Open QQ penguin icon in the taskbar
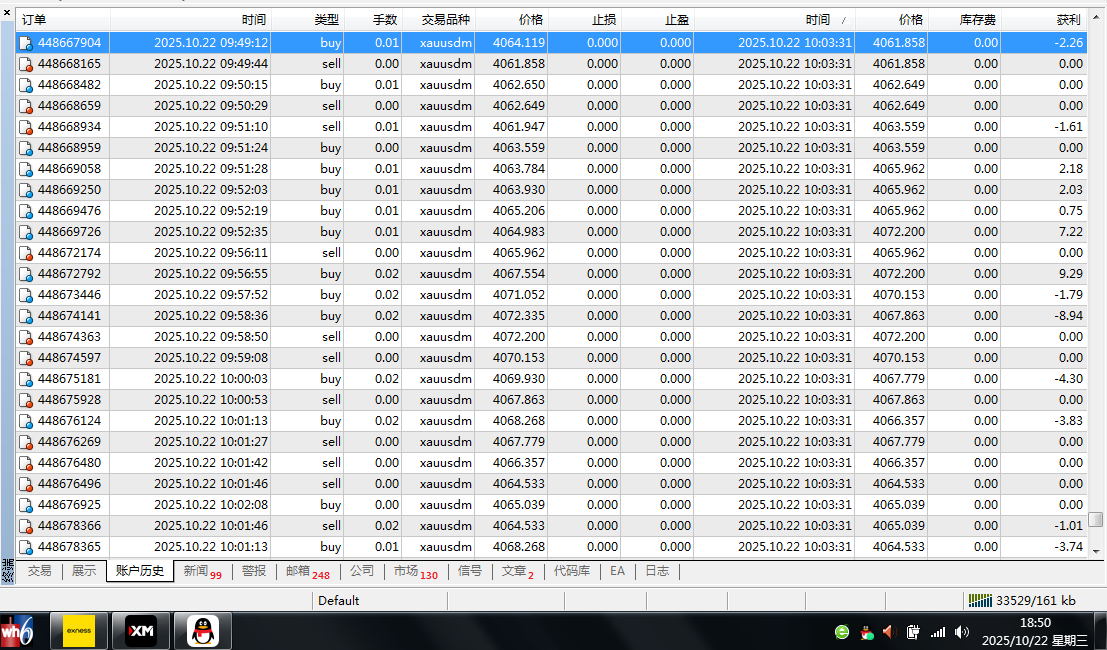Image resolution: width=1107 pixels, height=650 pixels. pyautogui.click(x=203, y=630)
